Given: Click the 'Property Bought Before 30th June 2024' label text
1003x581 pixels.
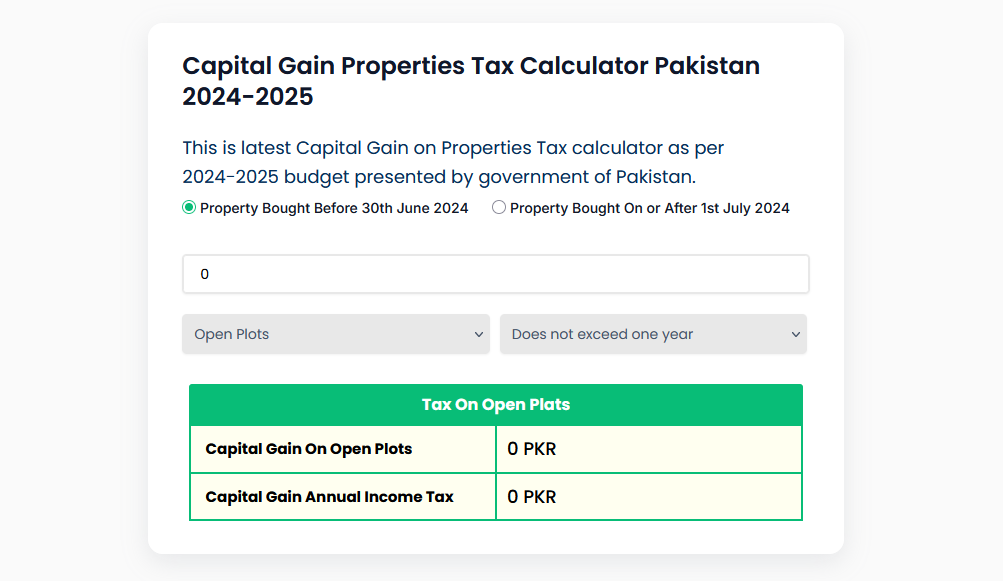Looking at the screenshot, I should pos(334,208).
